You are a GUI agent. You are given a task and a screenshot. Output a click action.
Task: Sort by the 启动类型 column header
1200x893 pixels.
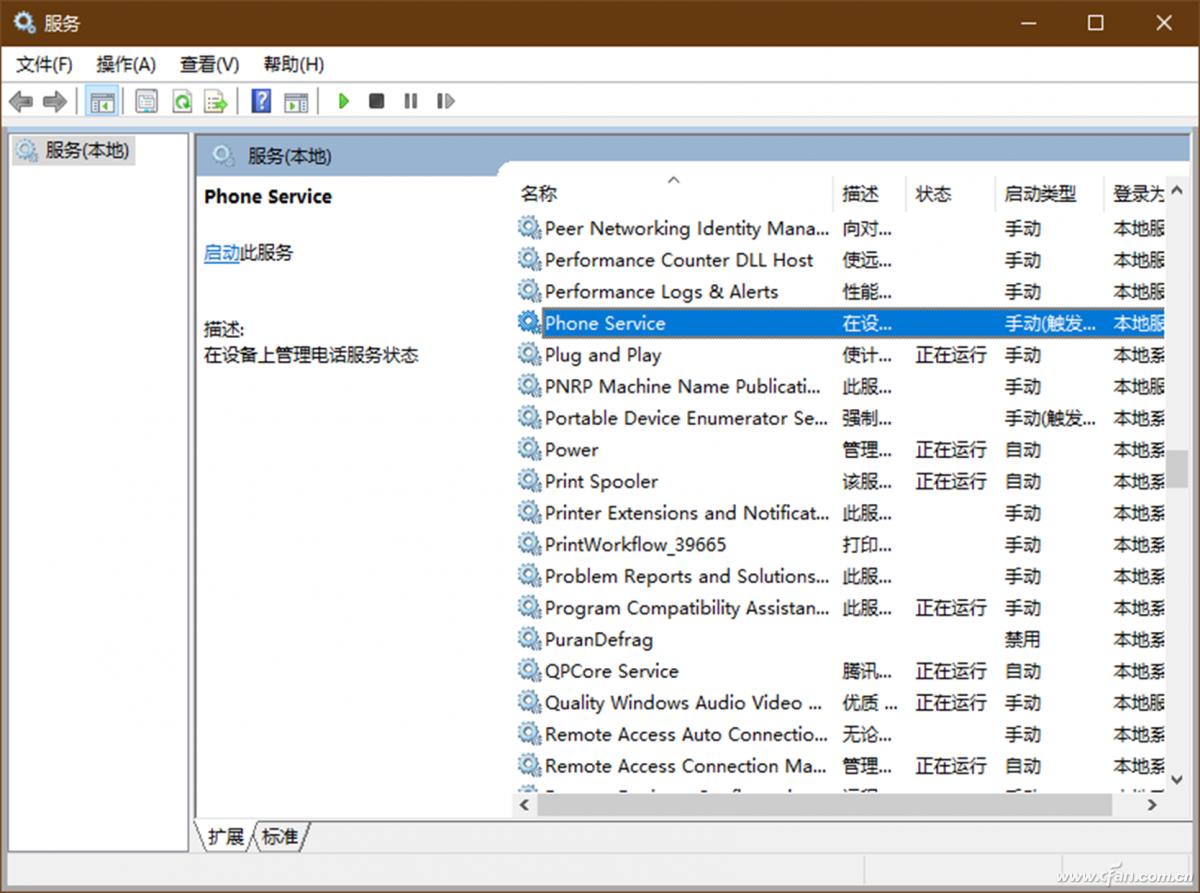(x=1050, y=193)
